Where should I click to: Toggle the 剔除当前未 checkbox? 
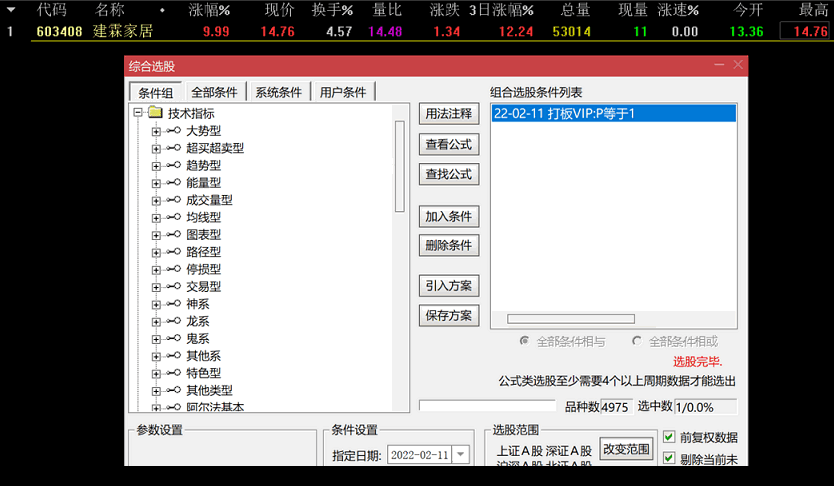click(669, 458)
